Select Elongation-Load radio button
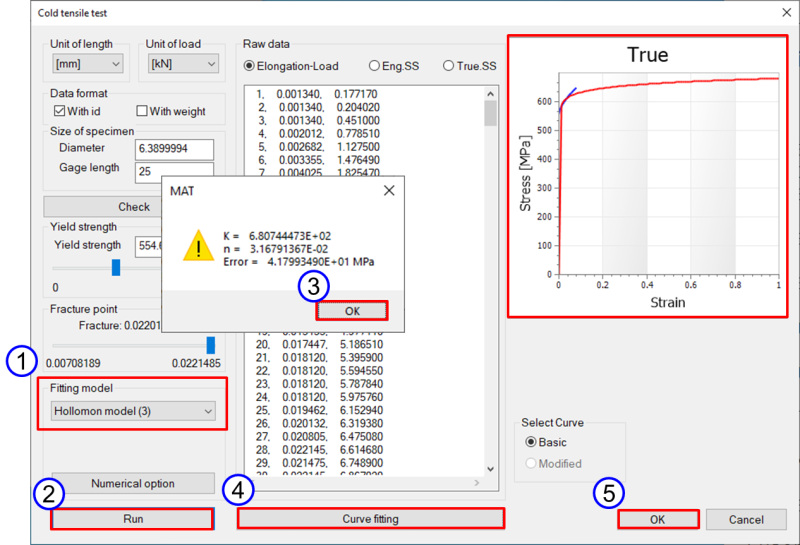 tap(250, 65)
